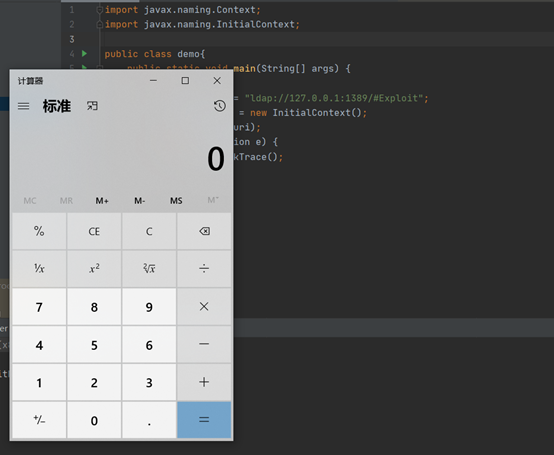Click the MS memory store button
Image resolution: width=554 pixels, height=455 pixels.
176,201
